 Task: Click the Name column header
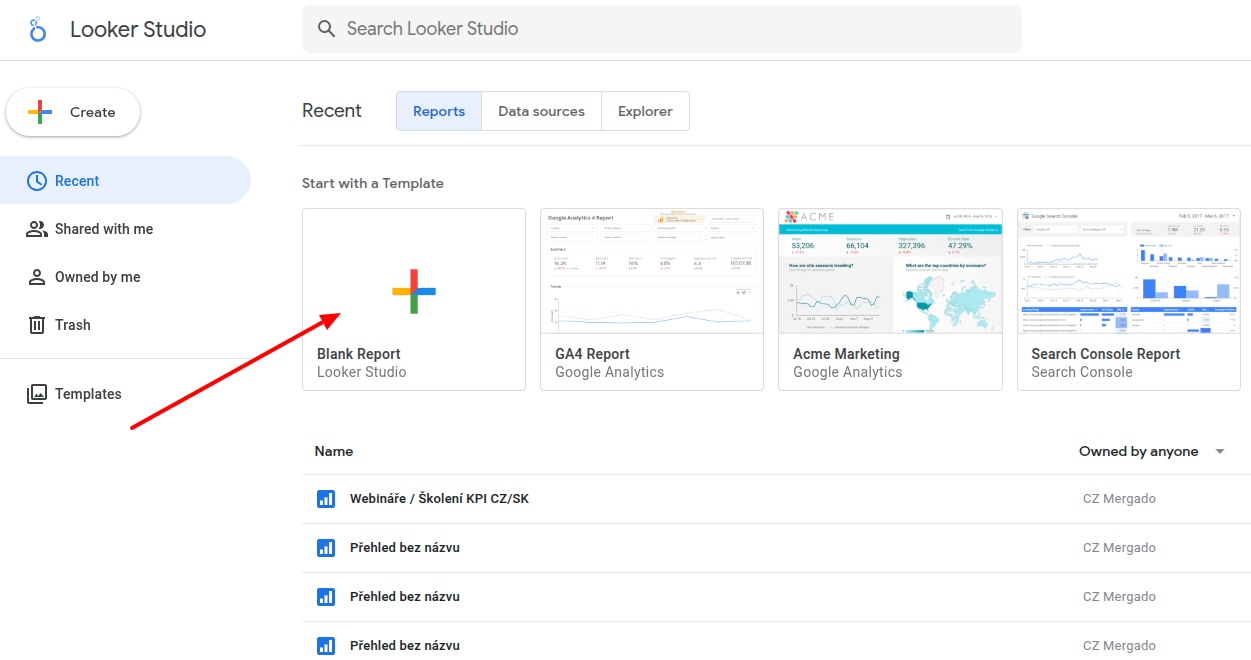(x=334, y=451)
